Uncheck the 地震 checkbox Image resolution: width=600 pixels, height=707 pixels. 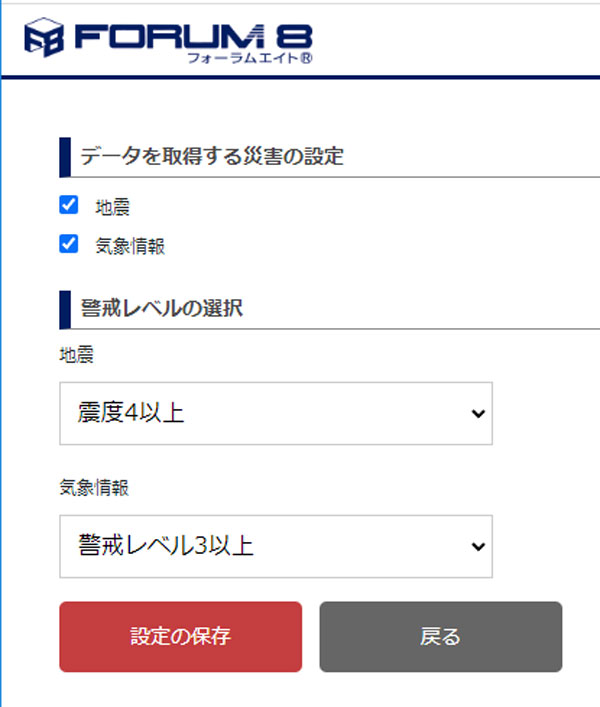(69, 205)
